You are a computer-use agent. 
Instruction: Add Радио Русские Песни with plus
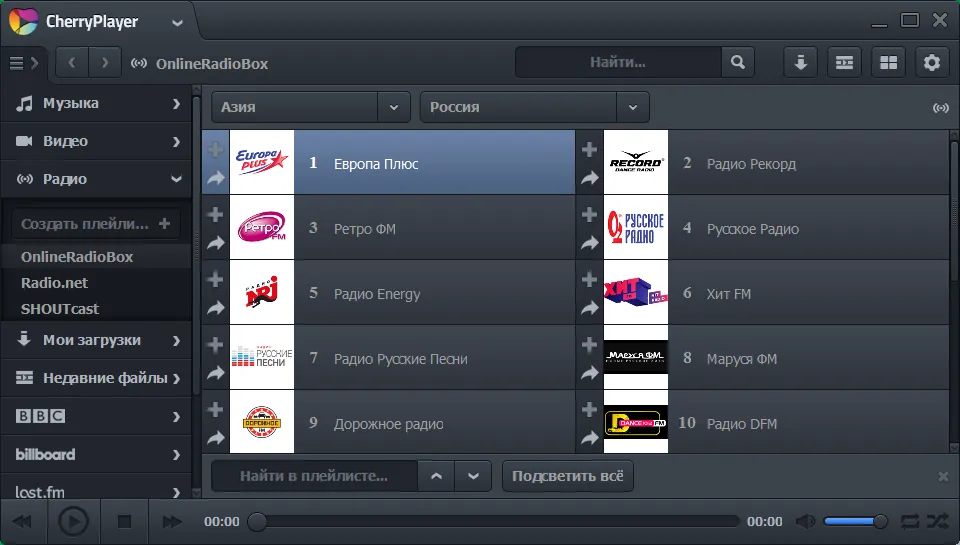point(215,344)
